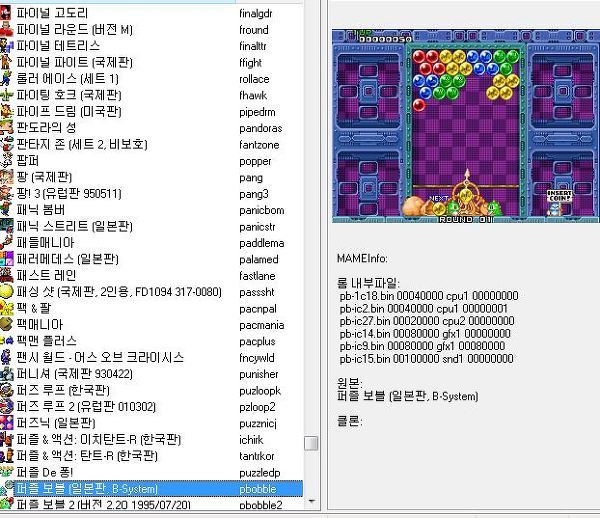600x518 pixels.
Task: Click the icon beside 패닉 스트리트 (일본판)
Action: 6,226
